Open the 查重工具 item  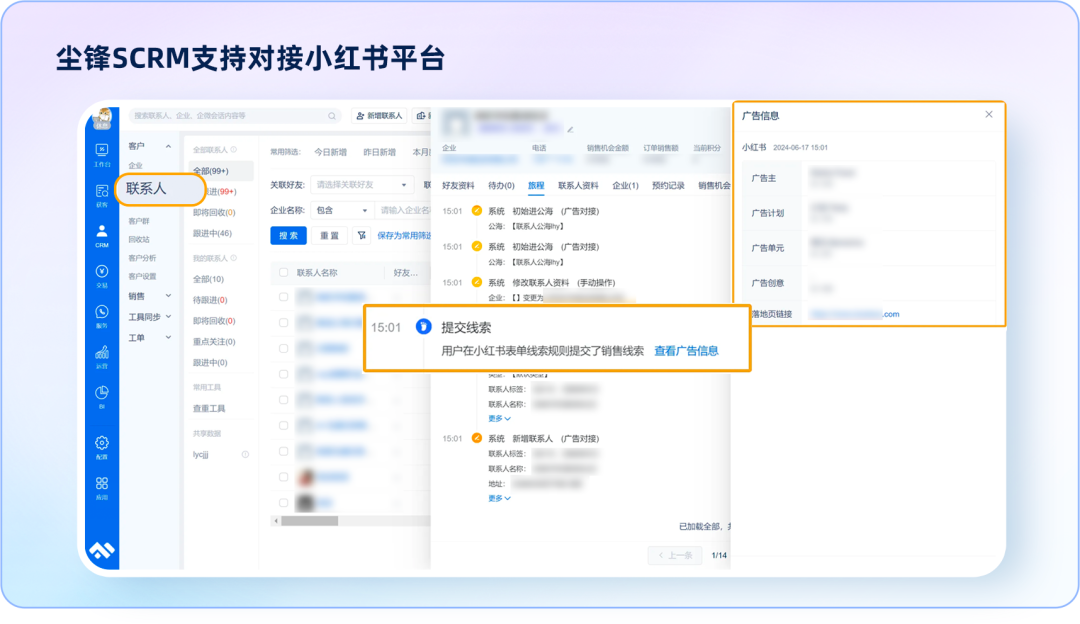(209, 408)
